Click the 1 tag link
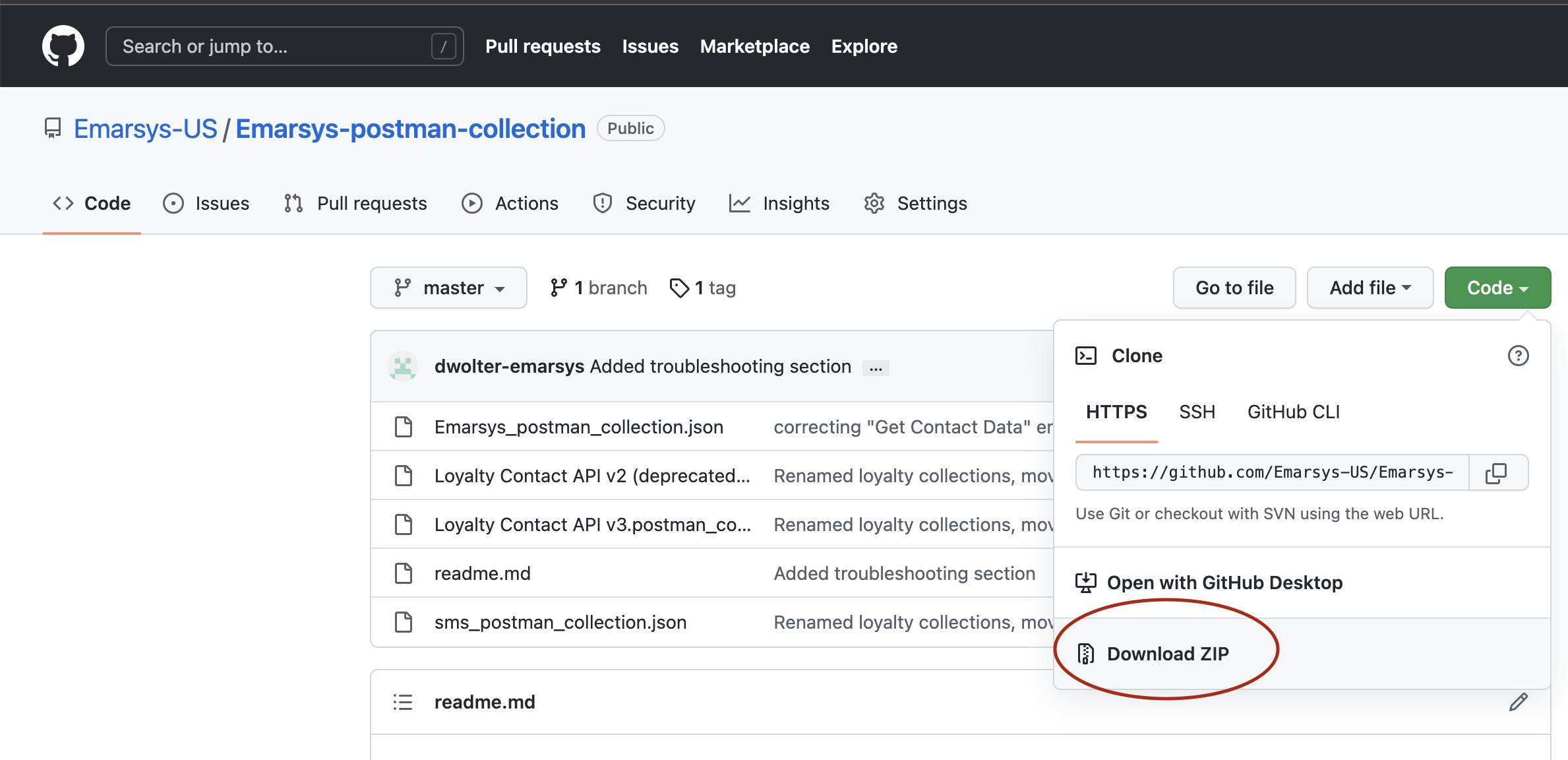The image size is (1568, 760). pos(703,288)
